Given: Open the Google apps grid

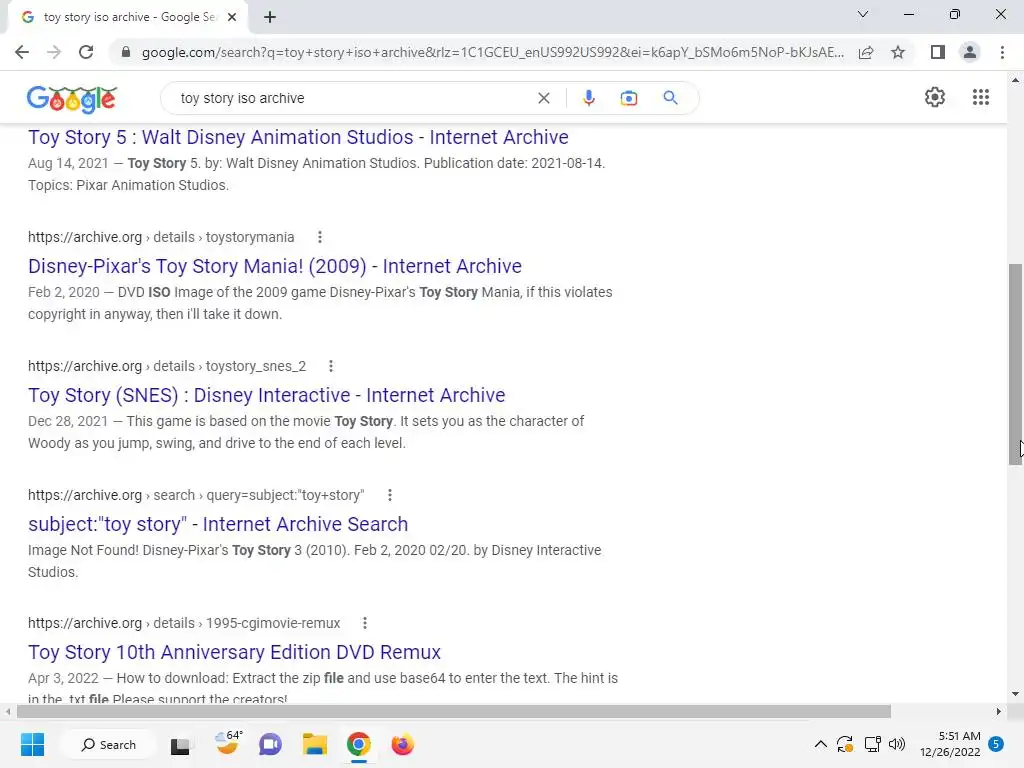Looking at the screenshot, I should [980, 97].
